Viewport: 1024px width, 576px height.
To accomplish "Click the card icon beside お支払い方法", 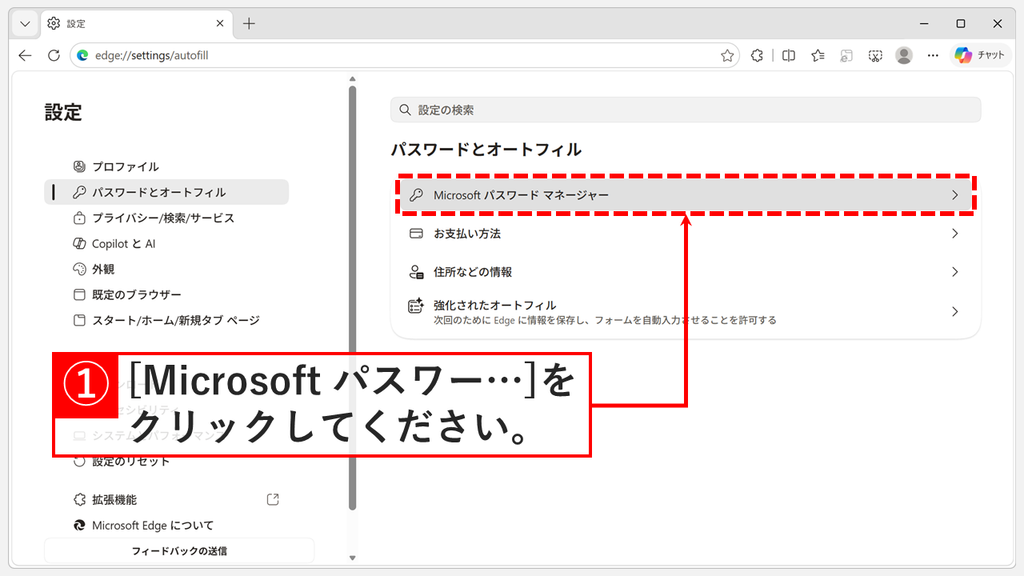I will click(x=416, y=233).
